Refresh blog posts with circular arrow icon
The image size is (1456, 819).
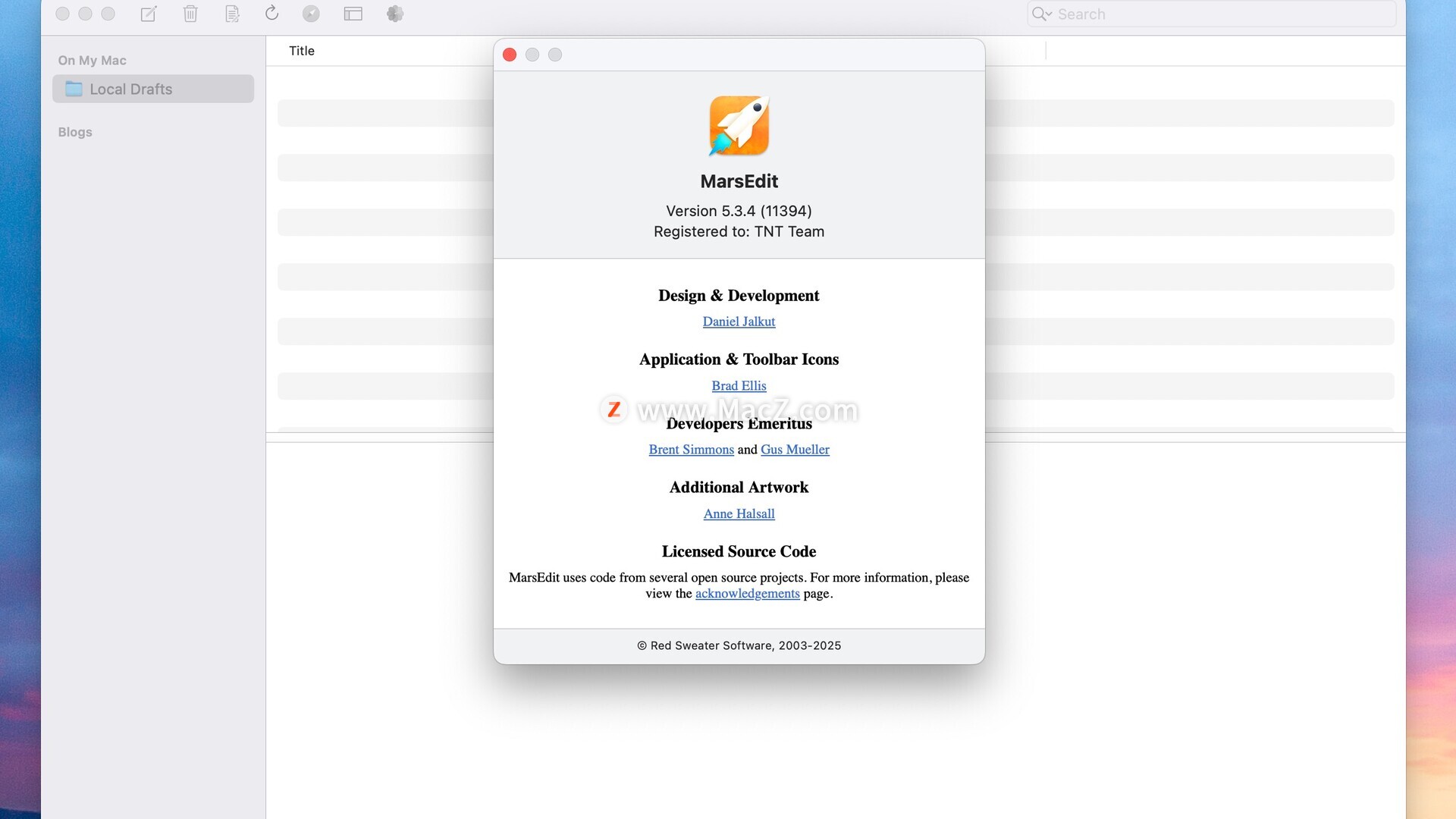point(271,13)
